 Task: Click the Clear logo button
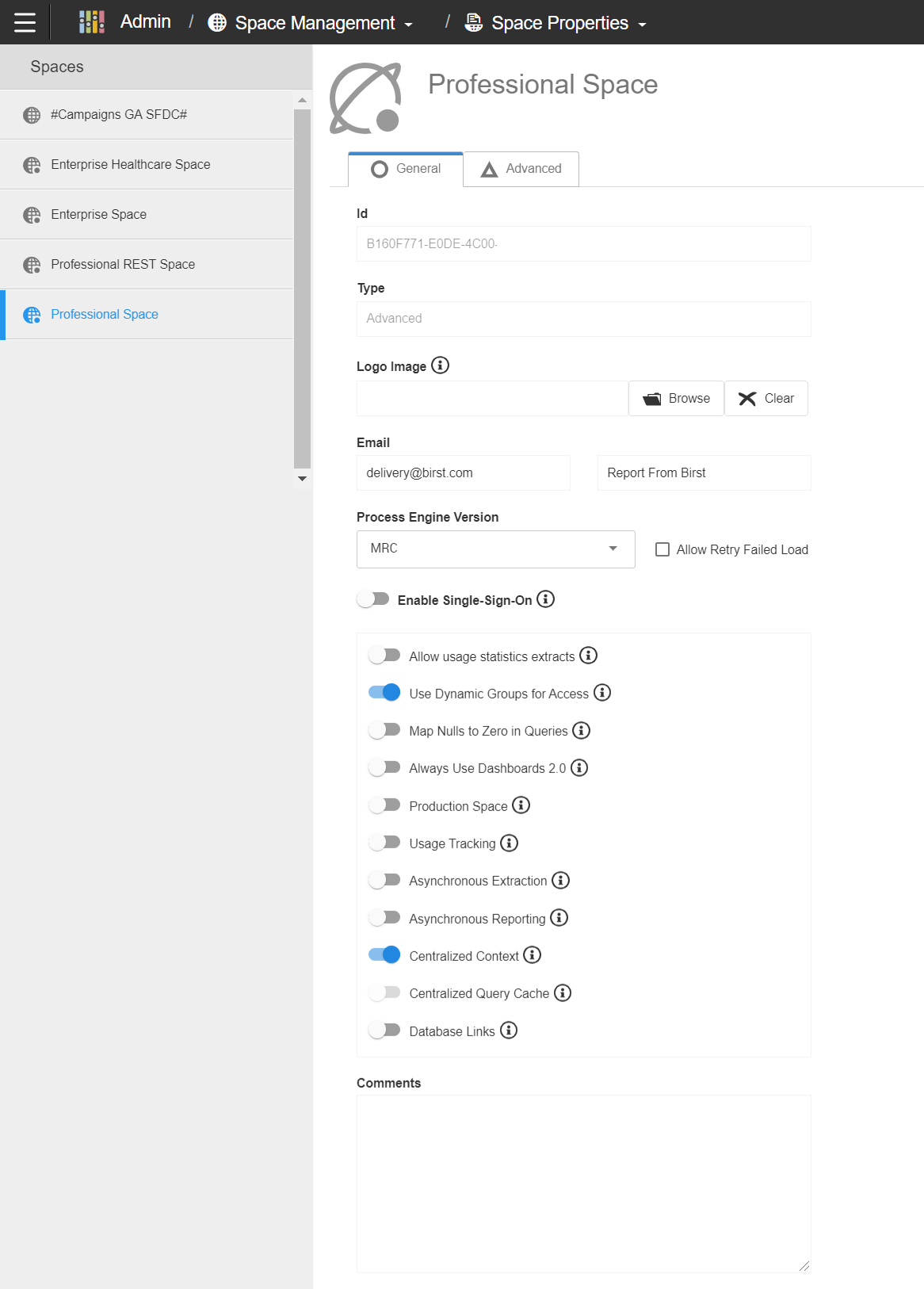click(x=766, y=399)
